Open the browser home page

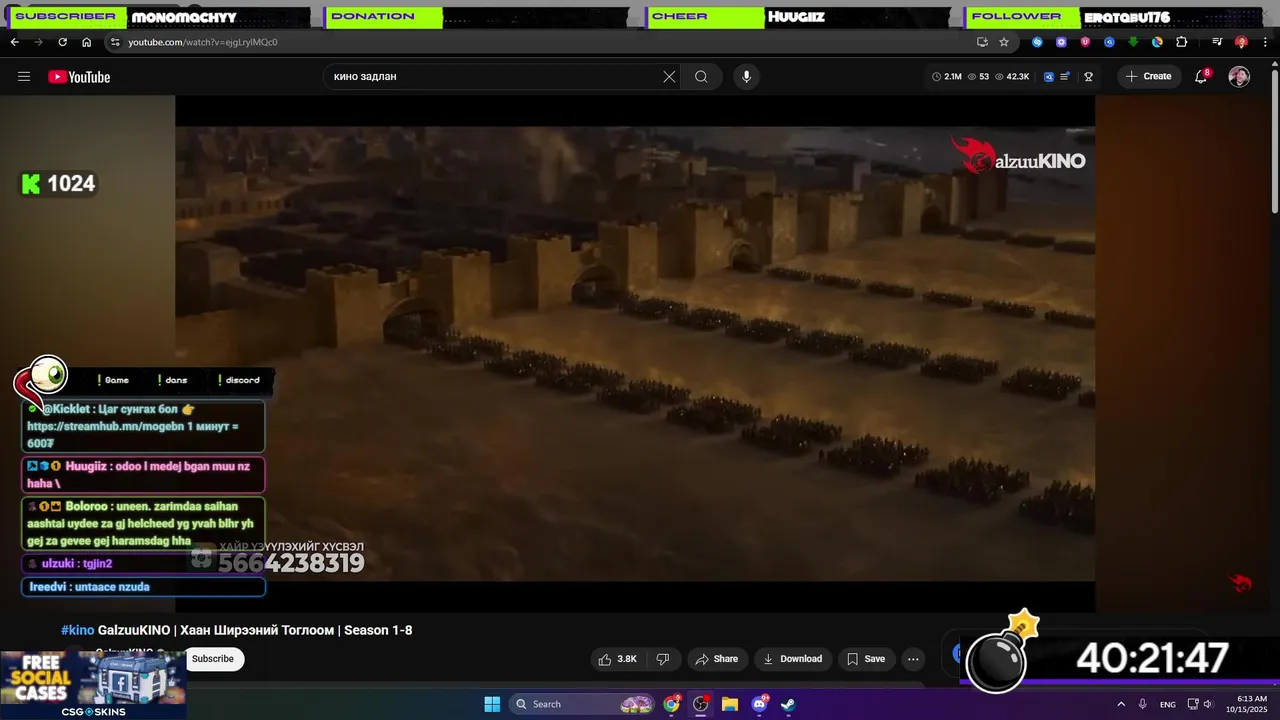point(86,42)
